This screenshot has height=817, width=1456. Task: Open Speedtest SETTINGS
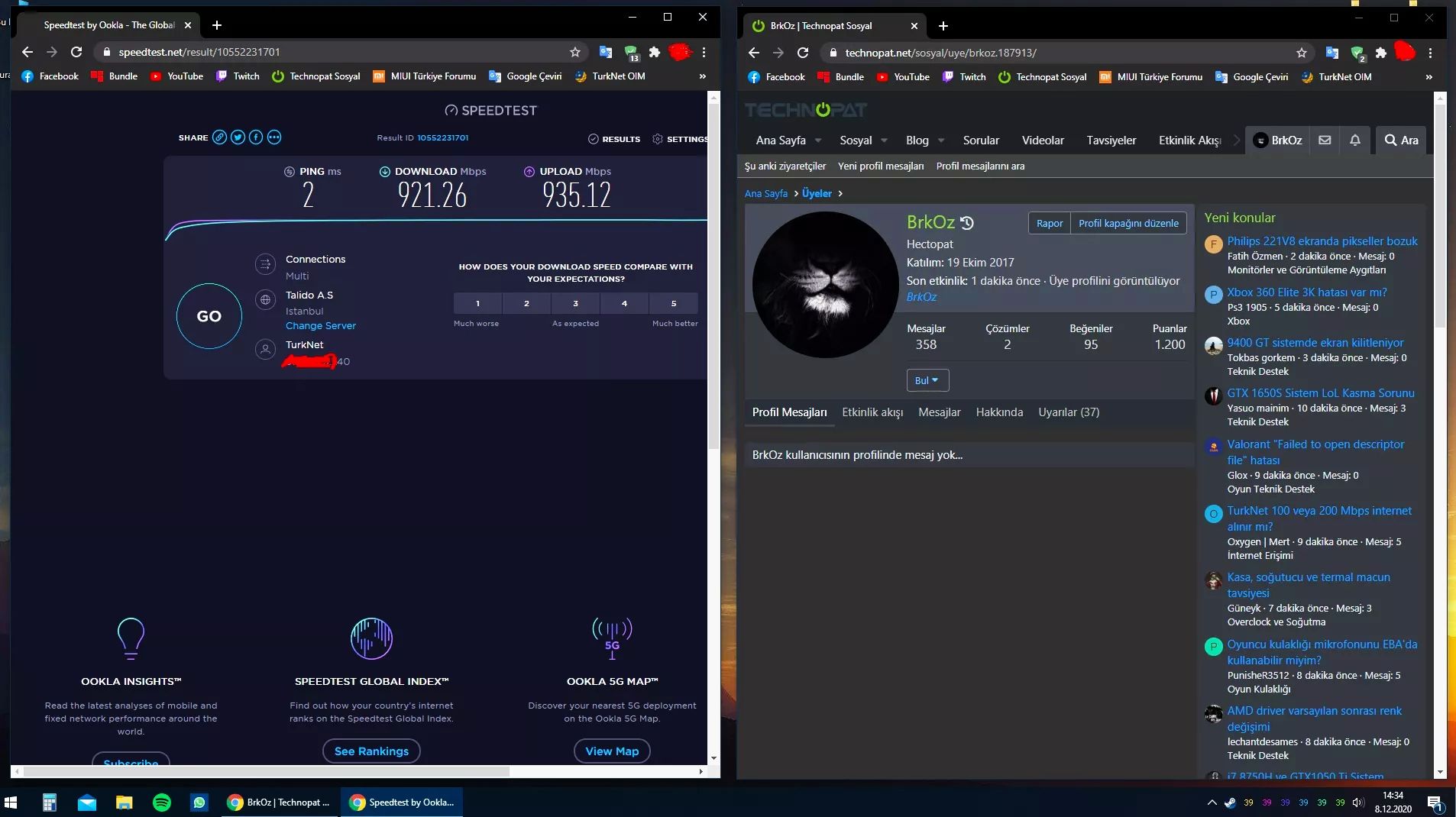[x=680, y=139]
